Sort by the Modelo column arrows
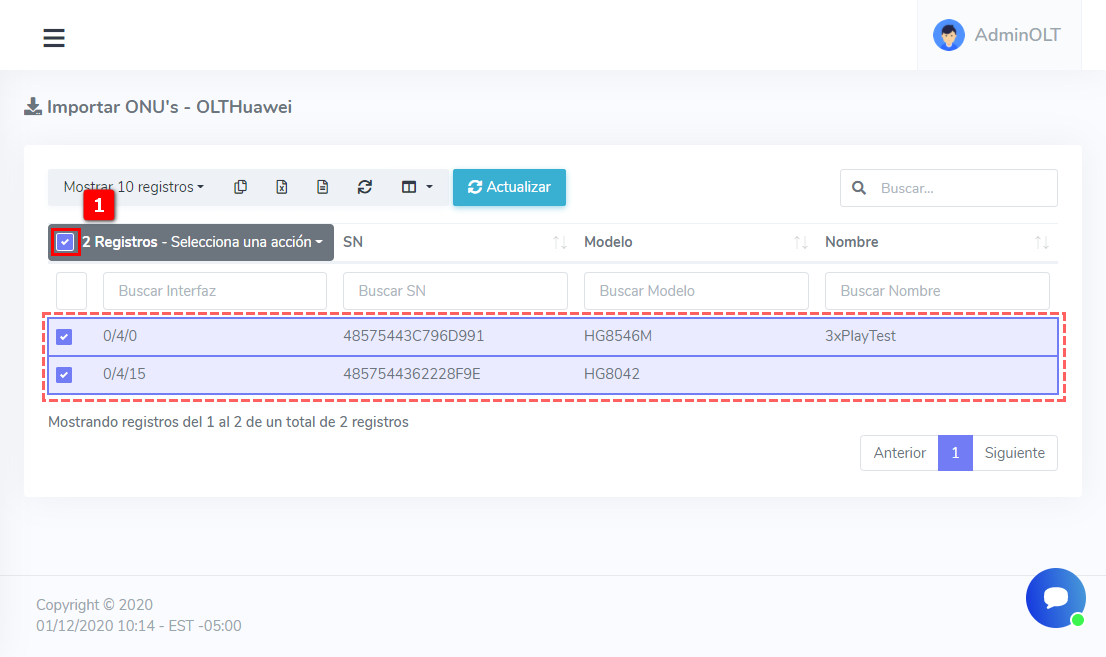1106x657 pixels. coord(800,243)
